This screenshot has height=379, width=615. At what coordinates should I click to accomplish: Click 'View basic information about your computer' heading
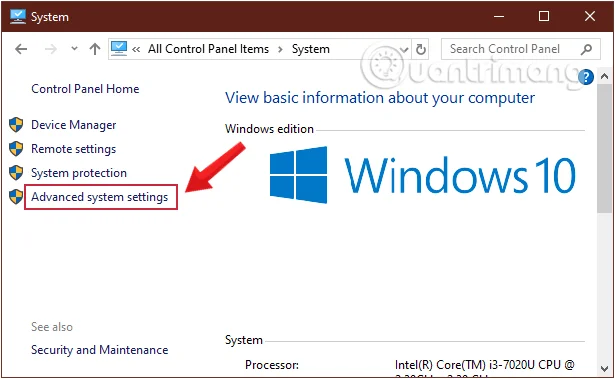(x=380, y=98)
